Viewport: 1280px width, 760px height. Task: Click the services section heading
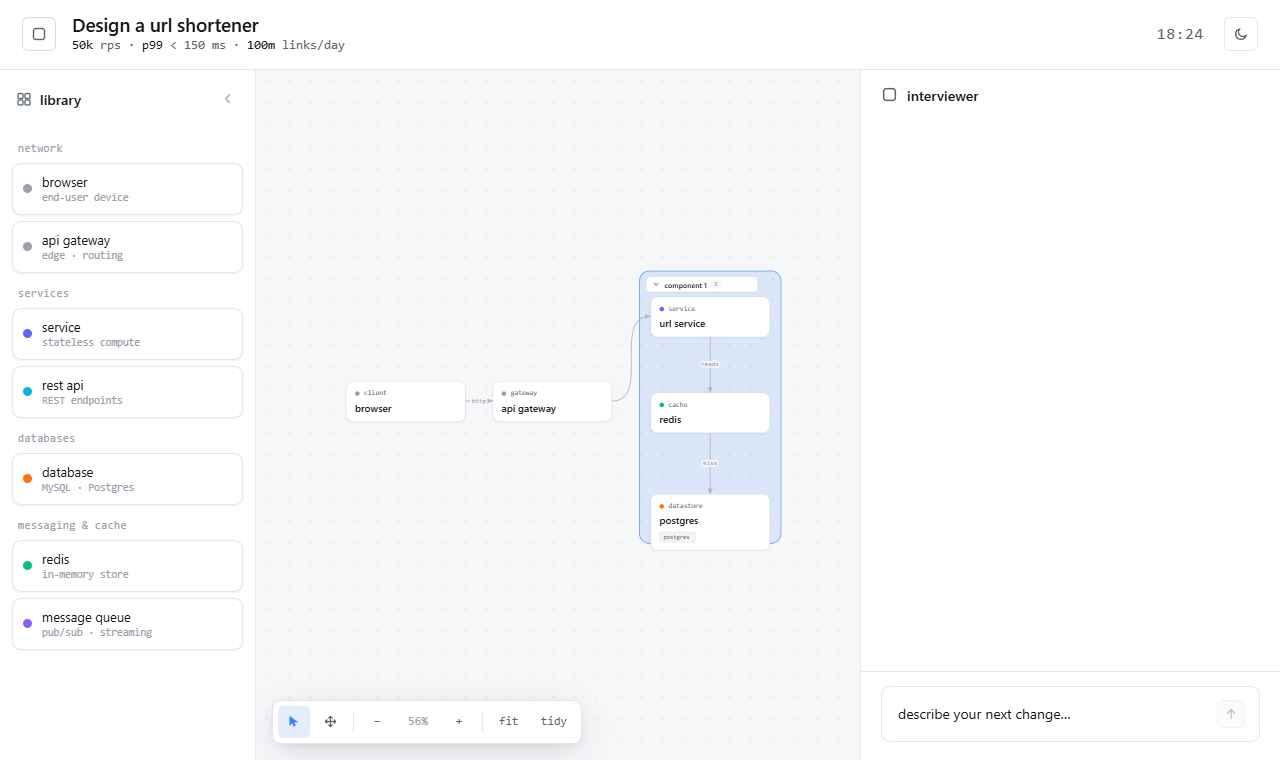point(43,293)
